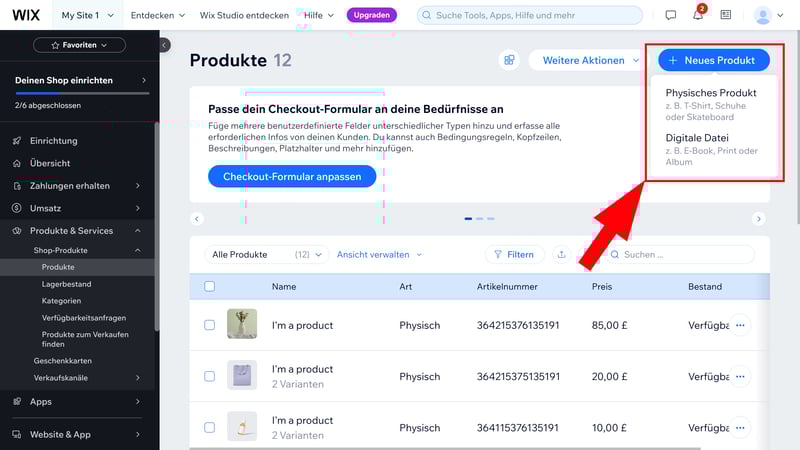Open the My Site 1 site switcher
This screenshot has width=800, height=450.
point(87,16)
